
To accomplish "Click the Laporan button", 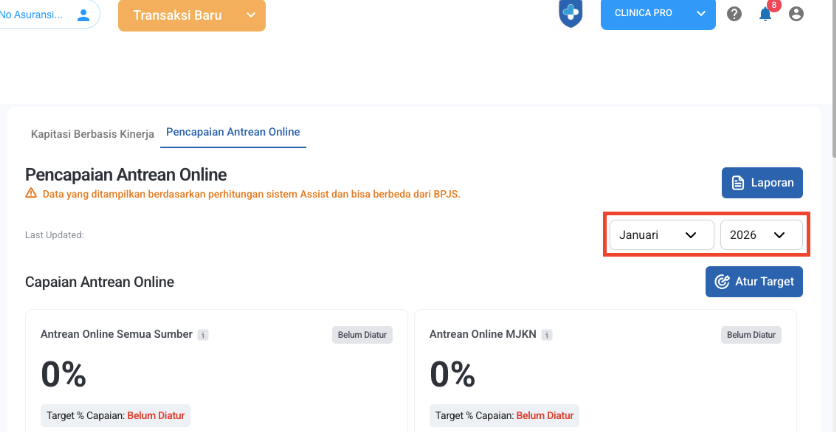I will pos(762,183).
